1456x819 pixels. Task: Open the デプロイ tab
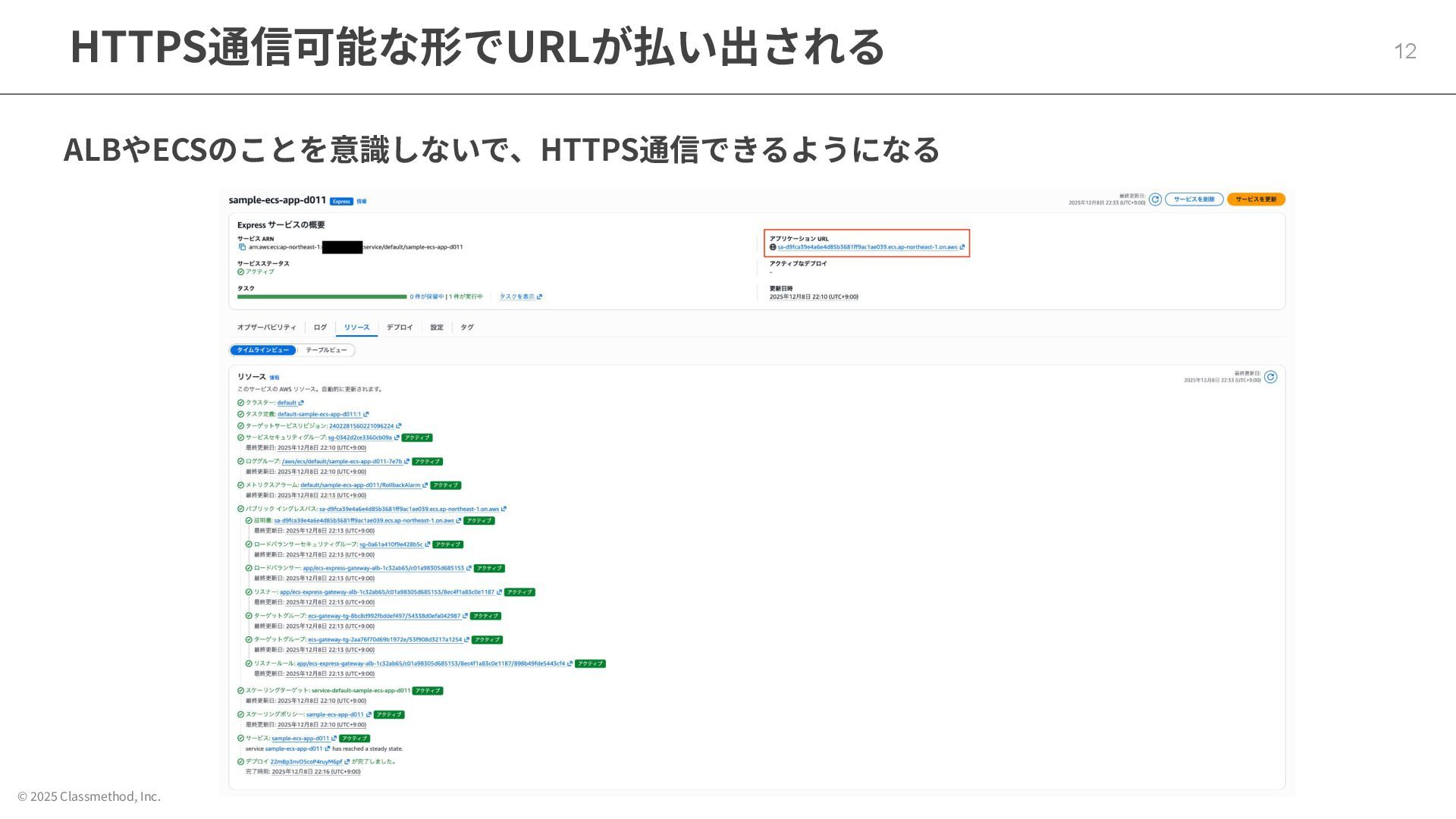(400, 328)
